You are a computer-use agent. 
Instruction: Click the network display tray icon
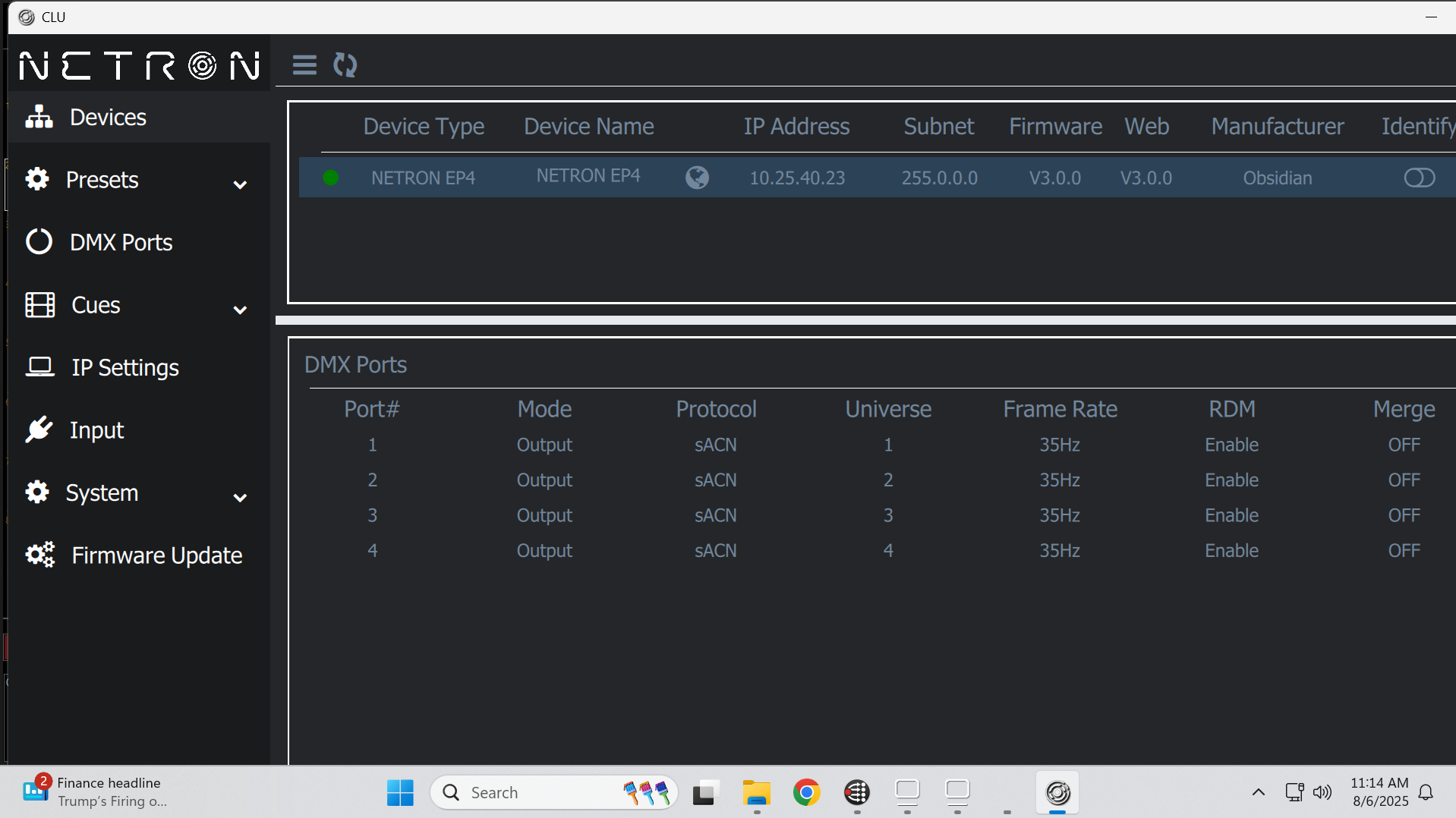click(x=1294, y=793)
